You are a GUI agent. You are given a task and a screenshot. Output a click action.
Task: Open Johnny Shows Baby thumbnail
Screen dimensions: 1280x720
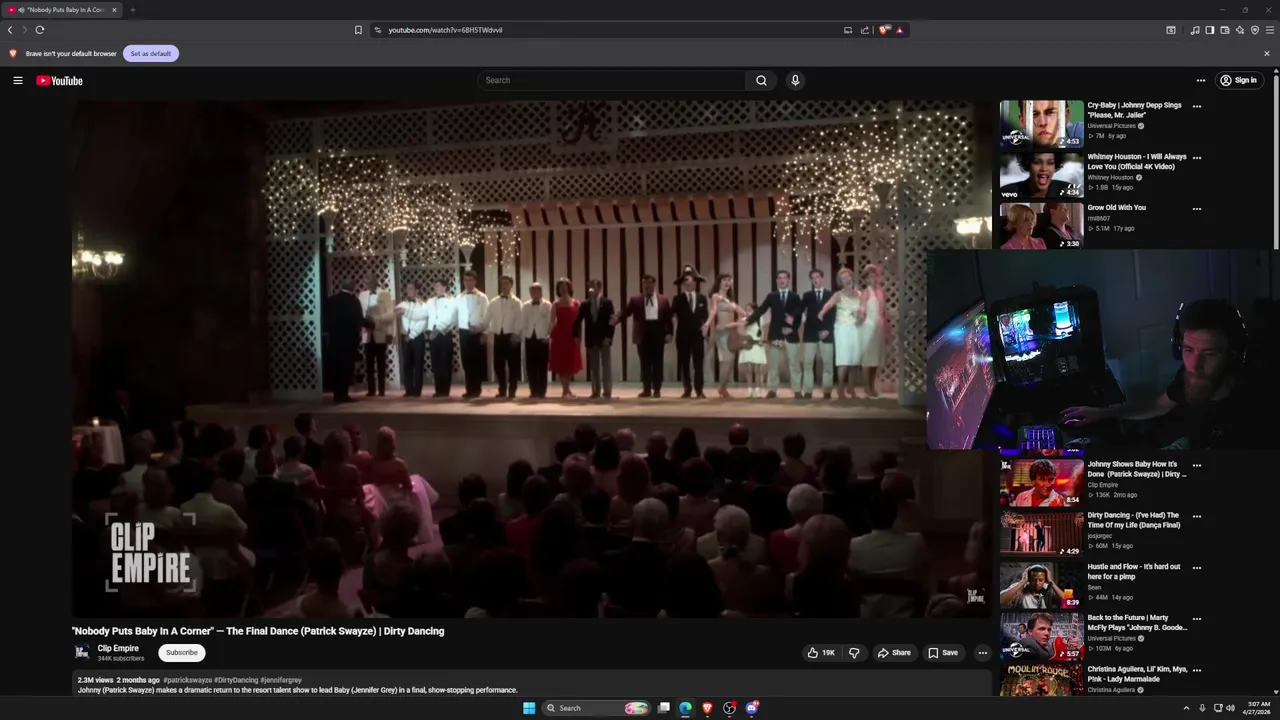pos(1041,482)
